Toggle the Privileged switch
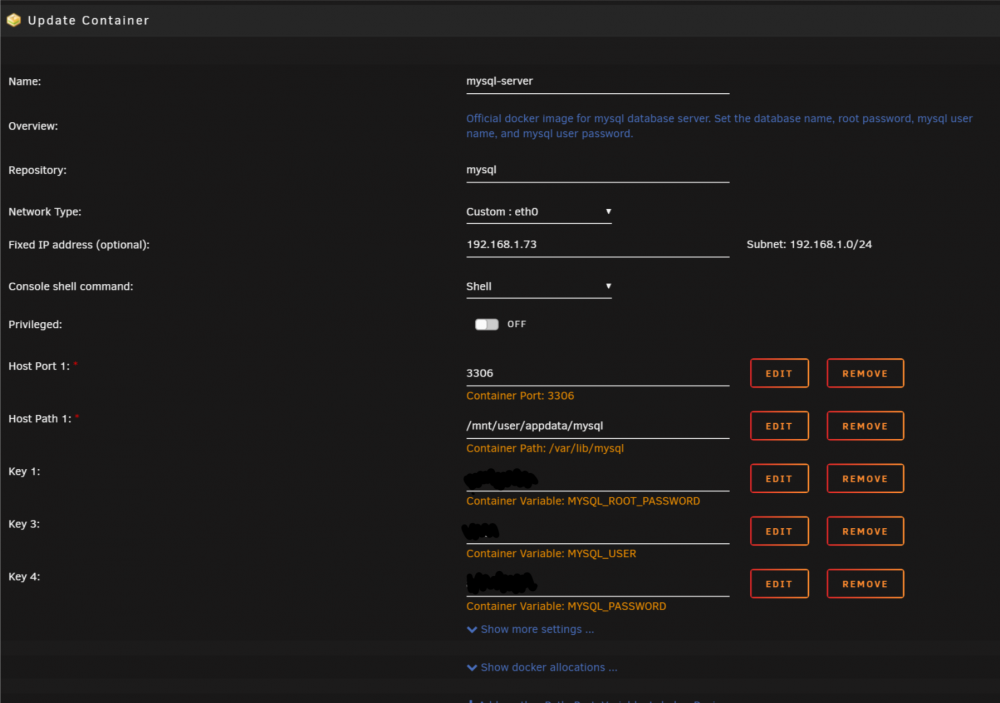The width and height of the screenshot is (1000, 703). coord(487,325)
